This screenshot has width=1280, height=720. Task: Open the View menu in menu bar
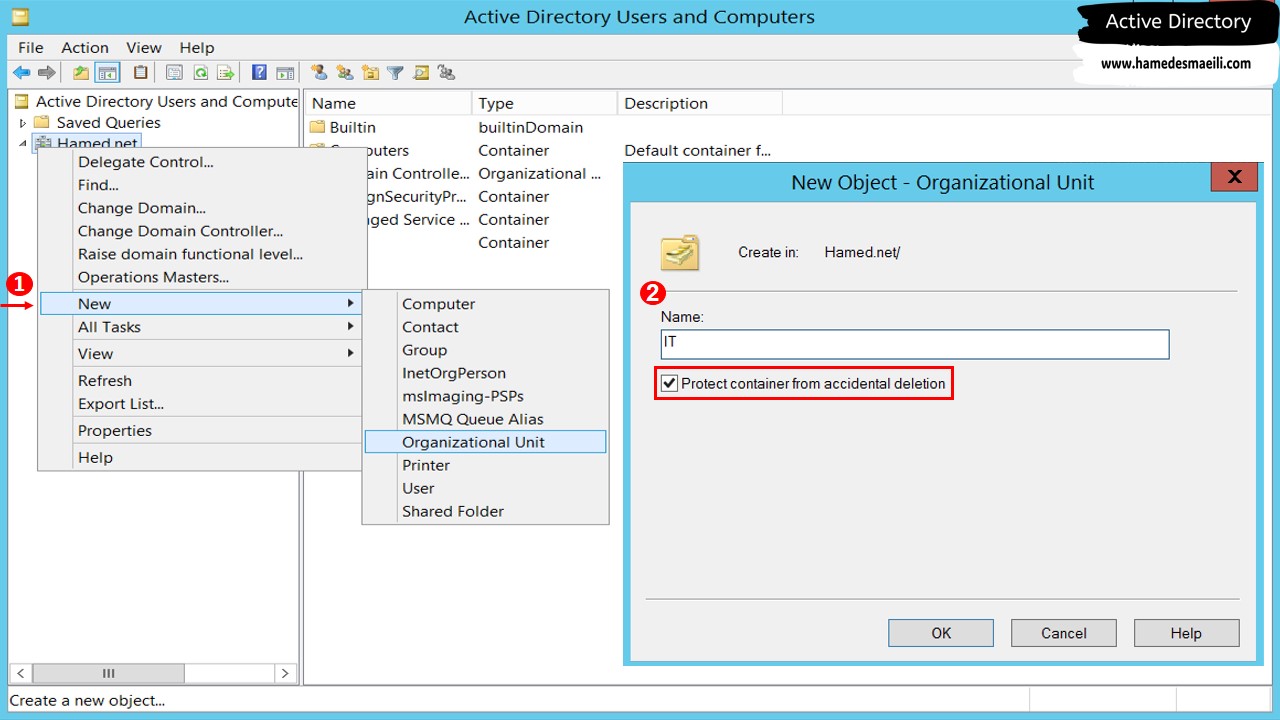(144, 47)
